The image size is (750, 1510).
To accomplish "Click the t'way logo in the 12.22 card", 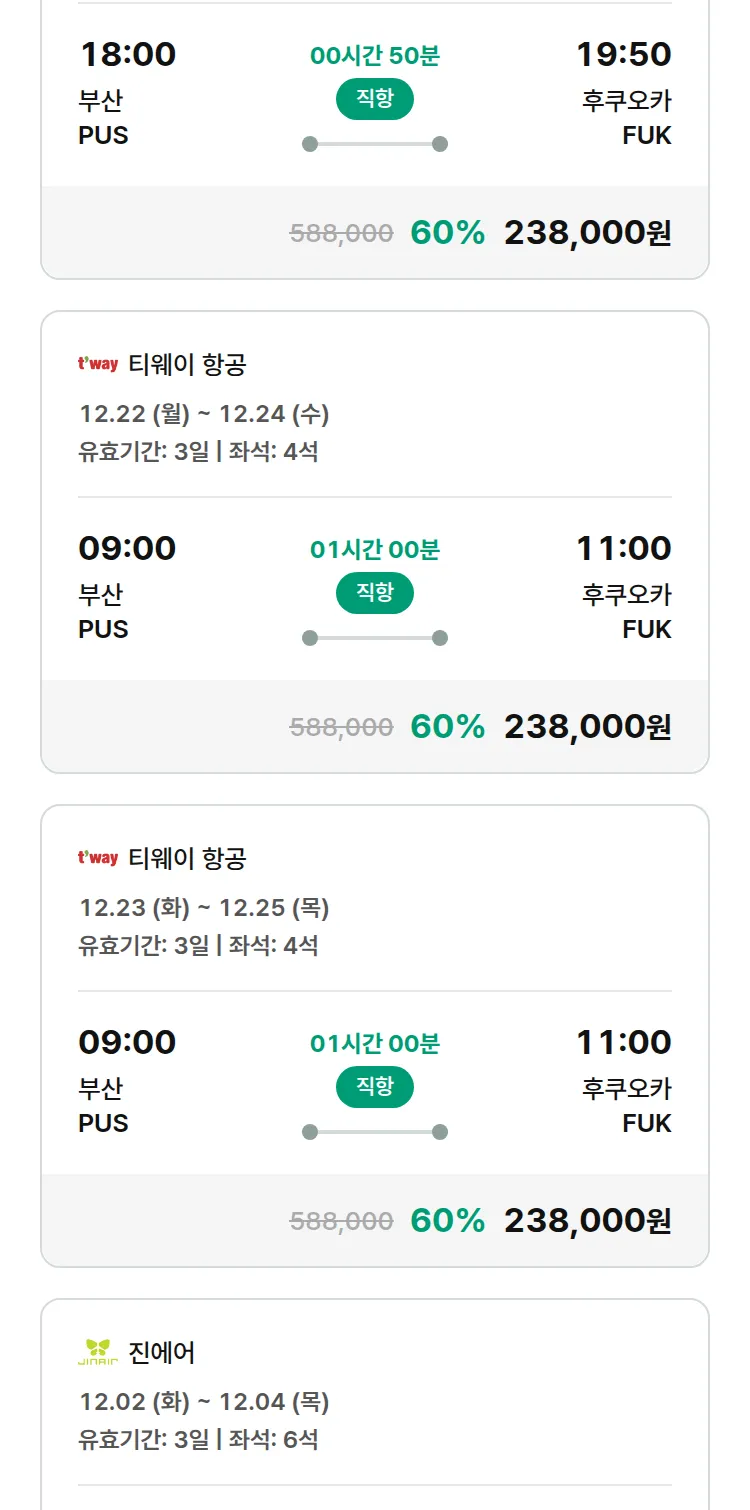I will coord(98,364).
